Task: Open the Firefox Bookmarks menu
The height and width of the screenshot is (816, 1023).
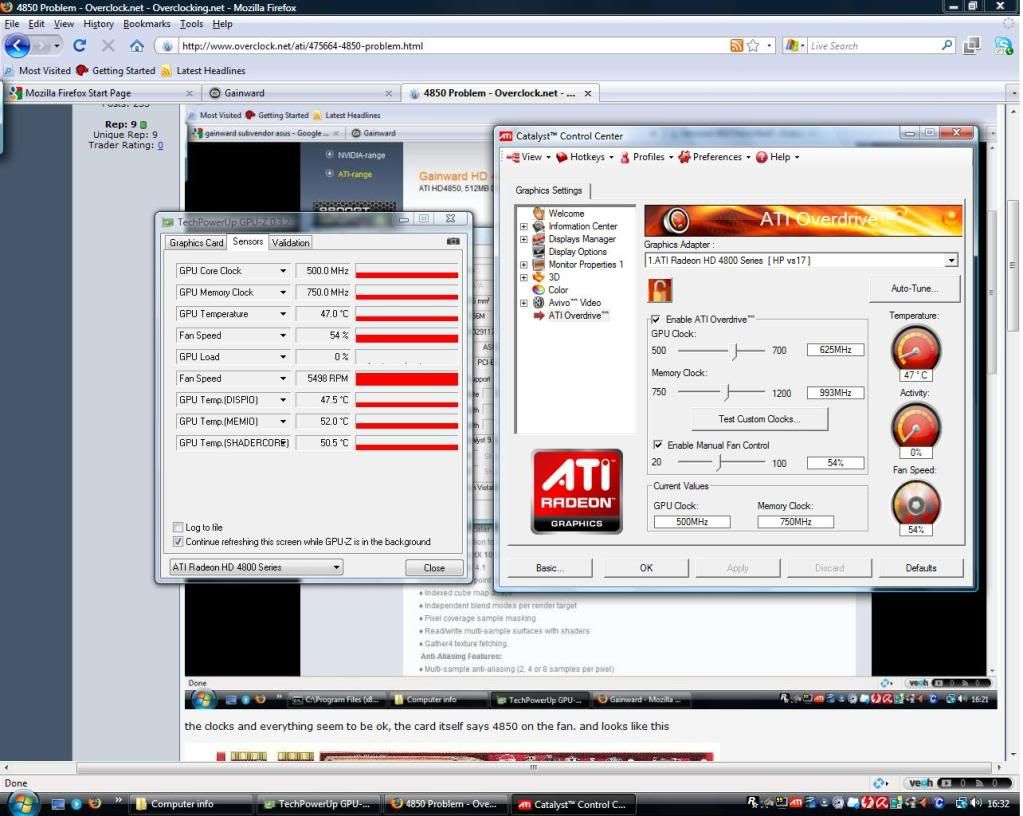Action: 147,24
